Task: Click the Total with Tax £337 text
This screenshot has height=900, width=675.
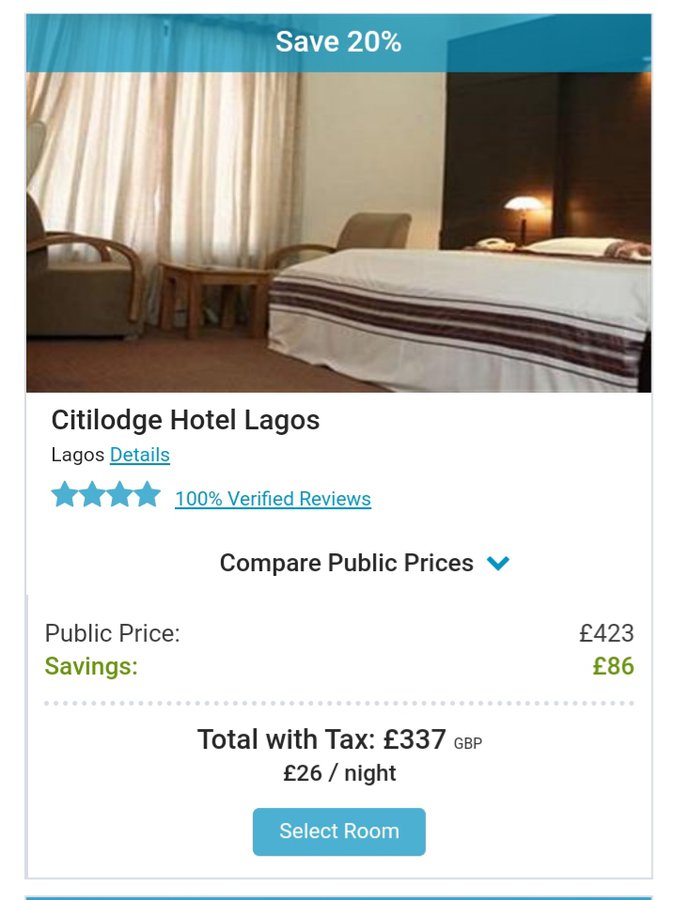Action: (x=321, y=740)
